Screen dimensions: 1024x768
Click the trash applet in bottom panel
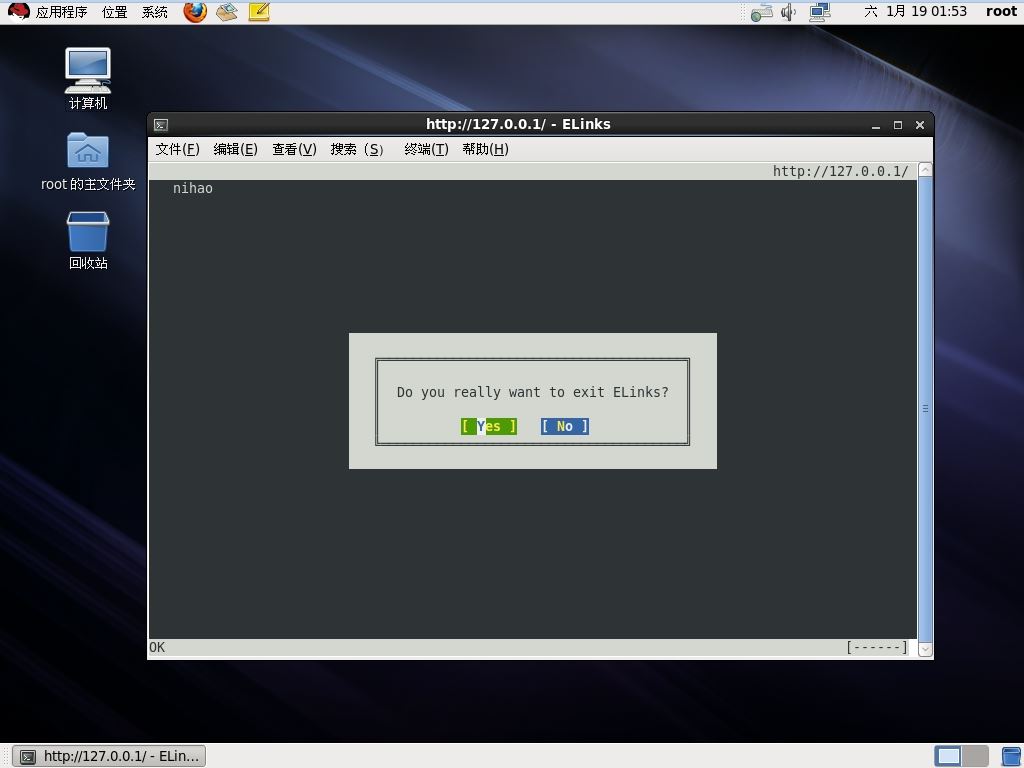(x=1011, y=756)
